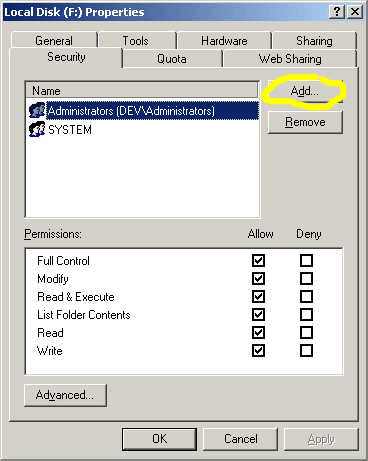Check Allow for Full Control
The image size is (368, 461).
coord(258,260)
